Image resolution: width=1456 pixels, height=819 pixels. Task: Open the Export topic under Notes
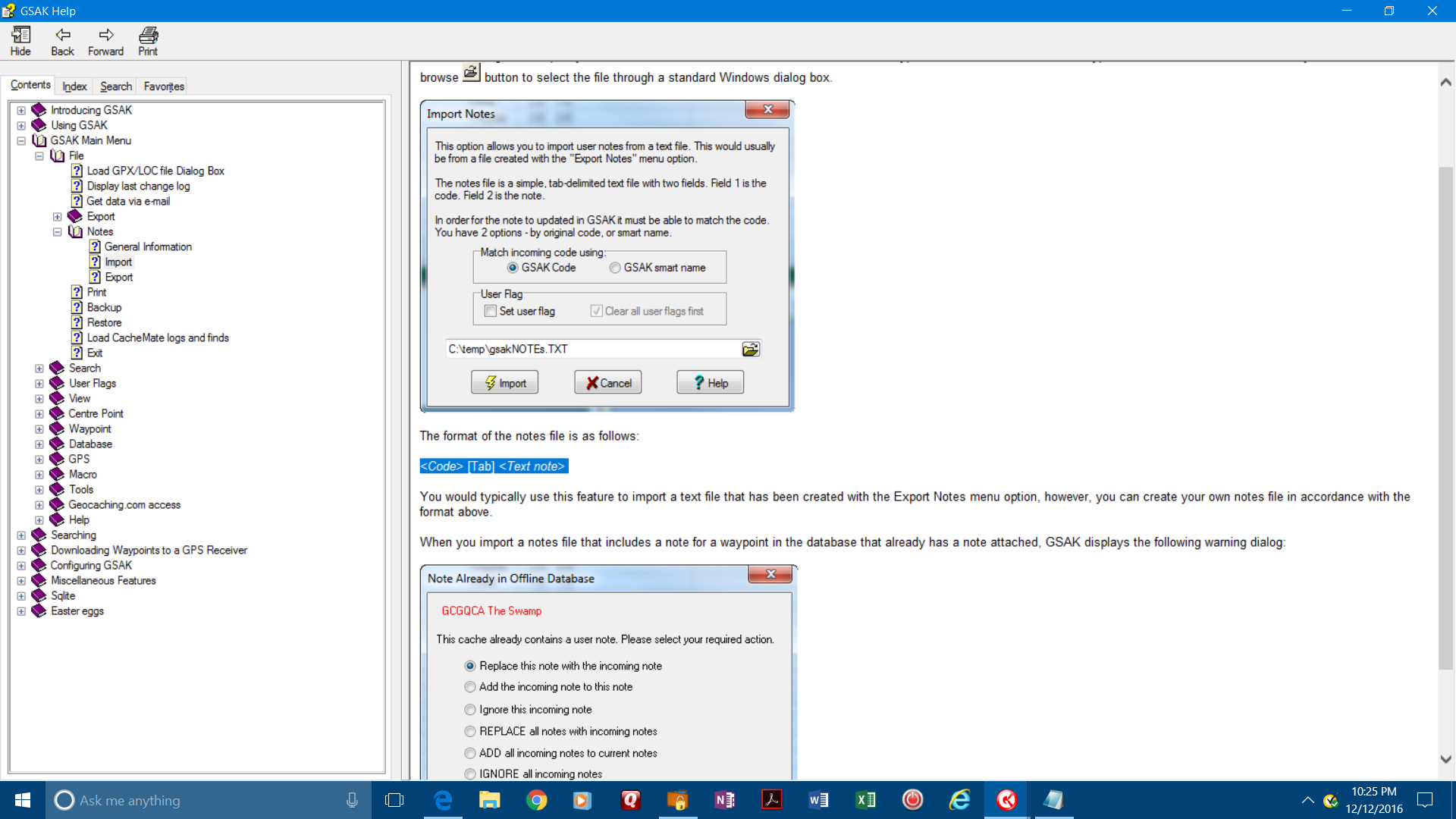(x=118, y=277)
